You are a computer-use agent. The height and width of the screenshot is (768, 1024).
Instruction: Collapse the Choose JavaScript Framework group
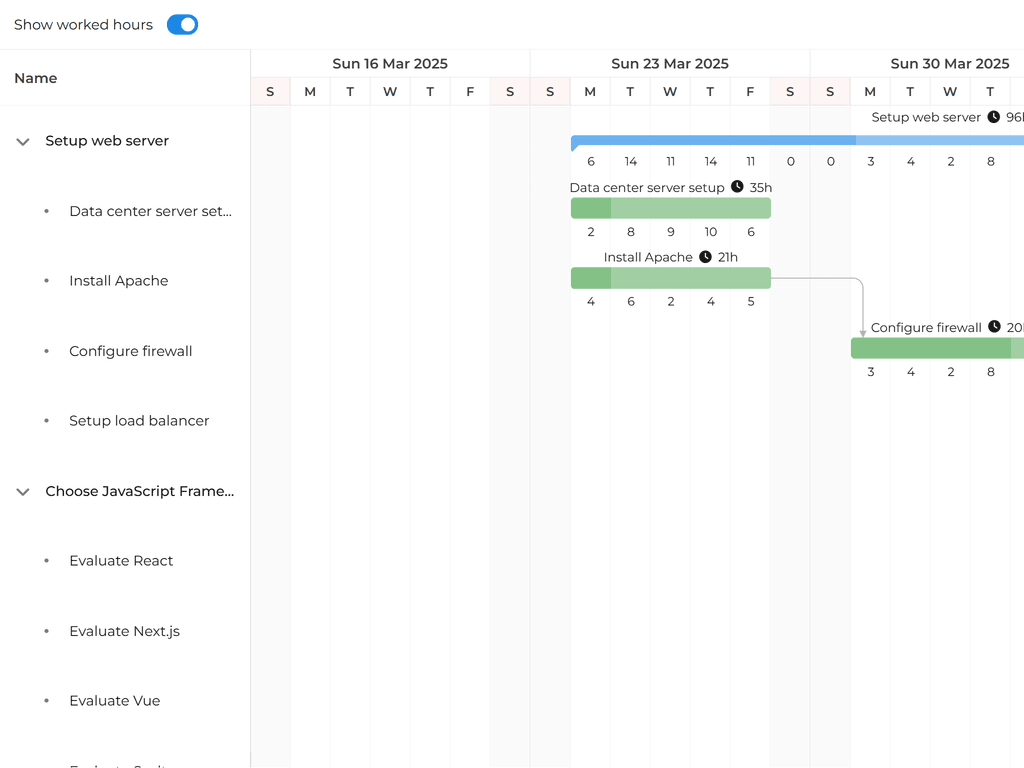tap(22, 492)
